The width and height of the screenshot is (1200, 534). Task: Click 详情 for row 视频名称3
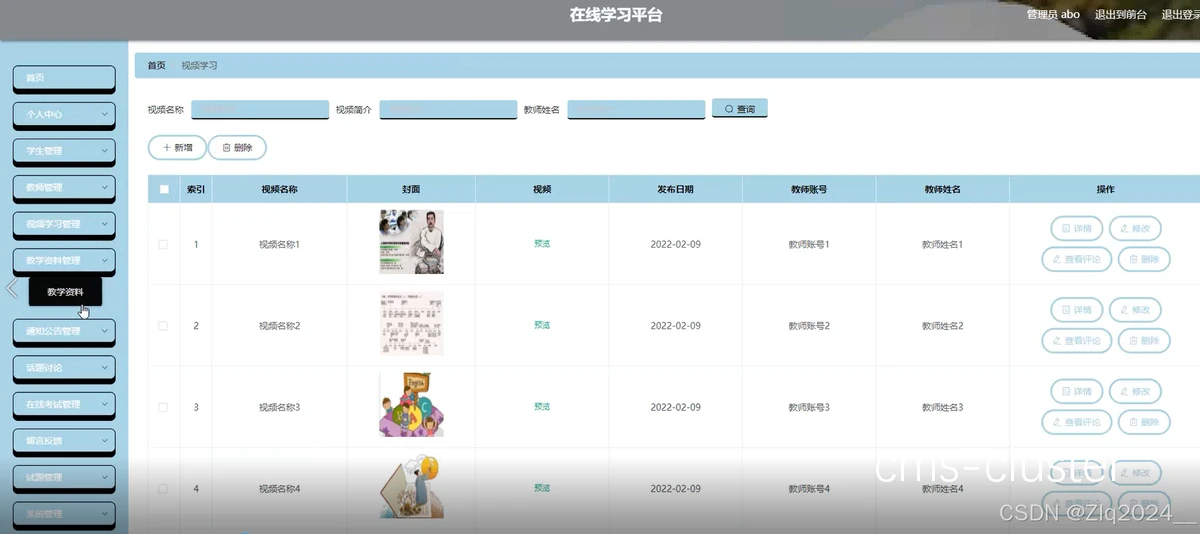[1077, 391]
